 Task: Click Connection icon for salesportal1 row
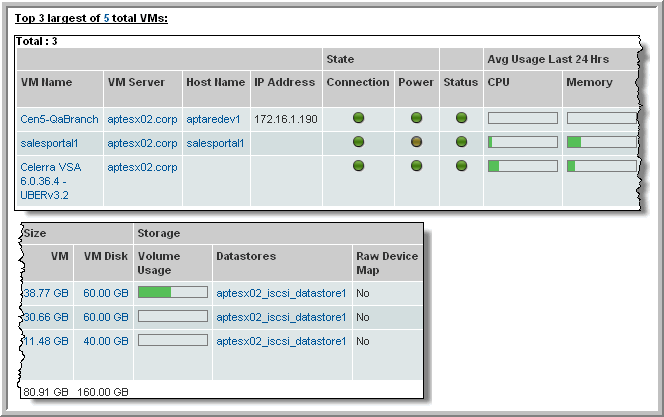tap(358, 143)
